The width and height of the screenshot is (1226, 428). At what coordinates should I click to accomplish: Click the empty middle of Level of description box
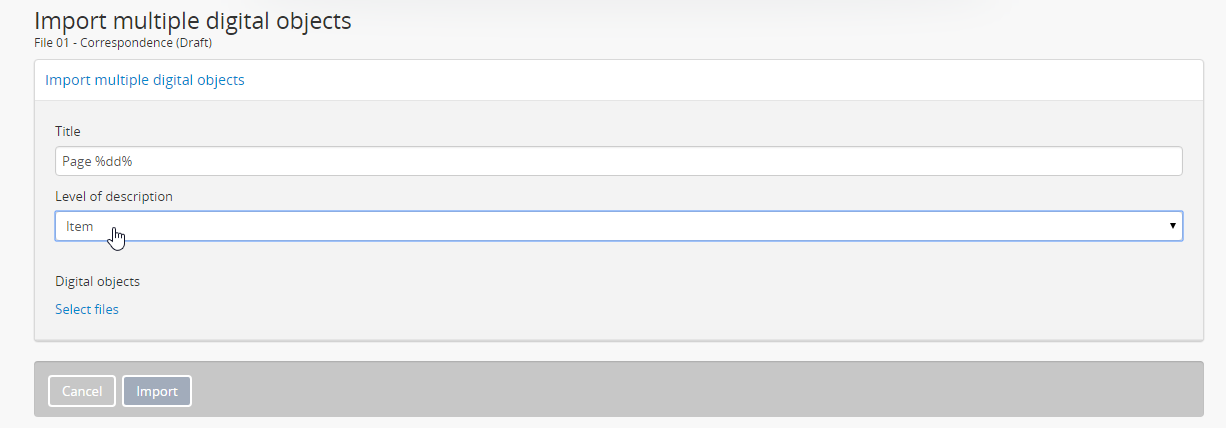(620, 226)
